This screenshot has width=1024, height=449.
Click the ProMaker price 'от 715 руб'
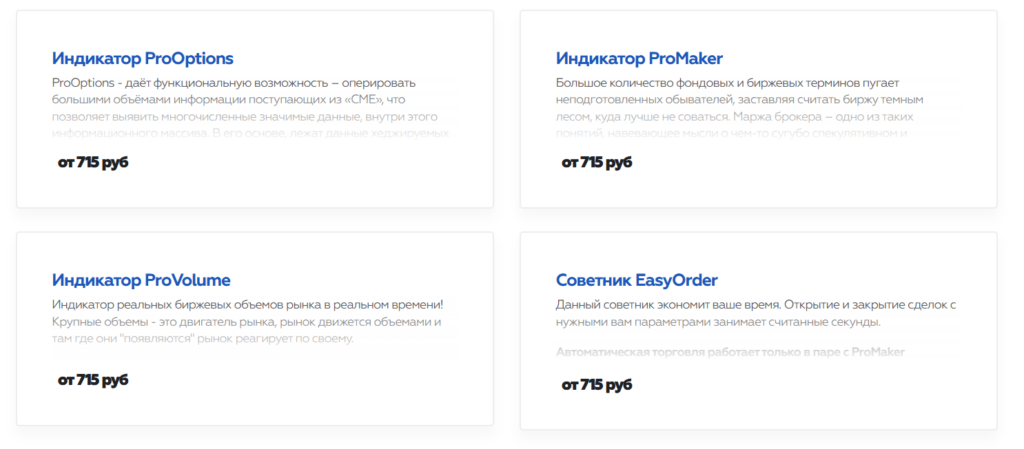597,162
